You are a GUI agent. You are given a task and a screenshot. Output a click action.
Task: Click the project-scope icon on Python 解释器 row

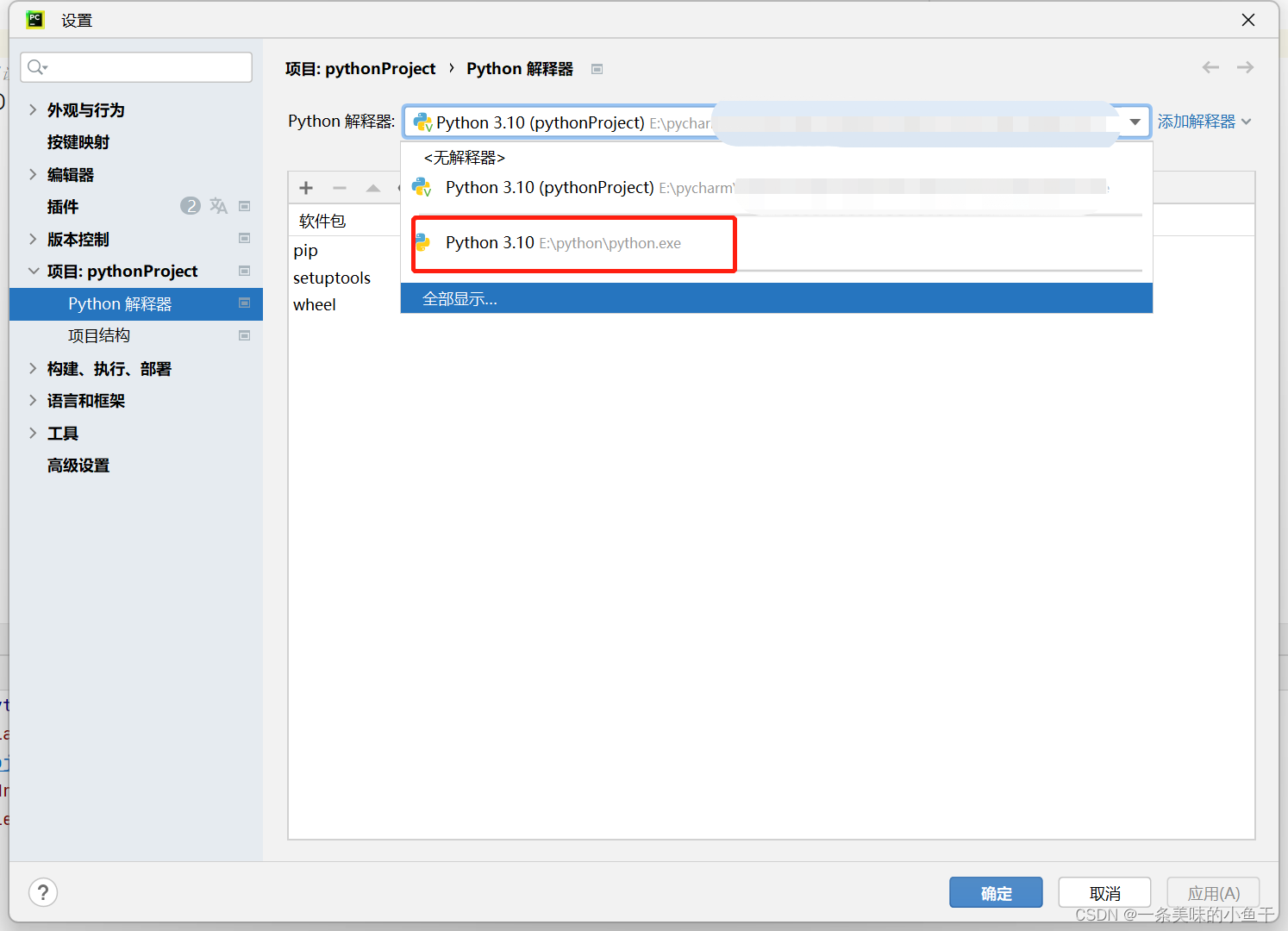[x=245, y=303]
